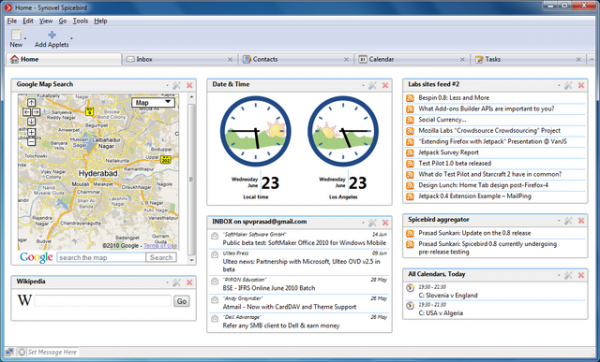600x362 pixels.
Task: Open the Go menu
Action: [63, 21]
